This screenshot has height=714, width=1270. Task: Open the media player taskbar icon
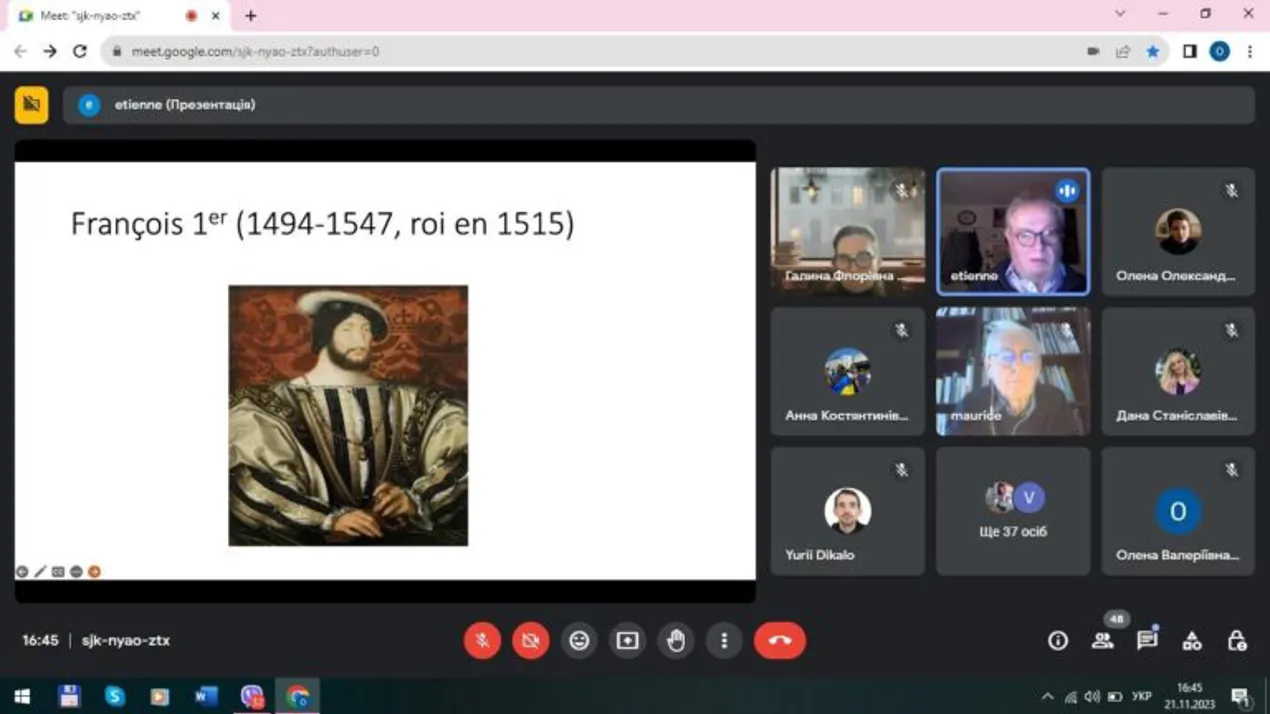pos(160,696)
